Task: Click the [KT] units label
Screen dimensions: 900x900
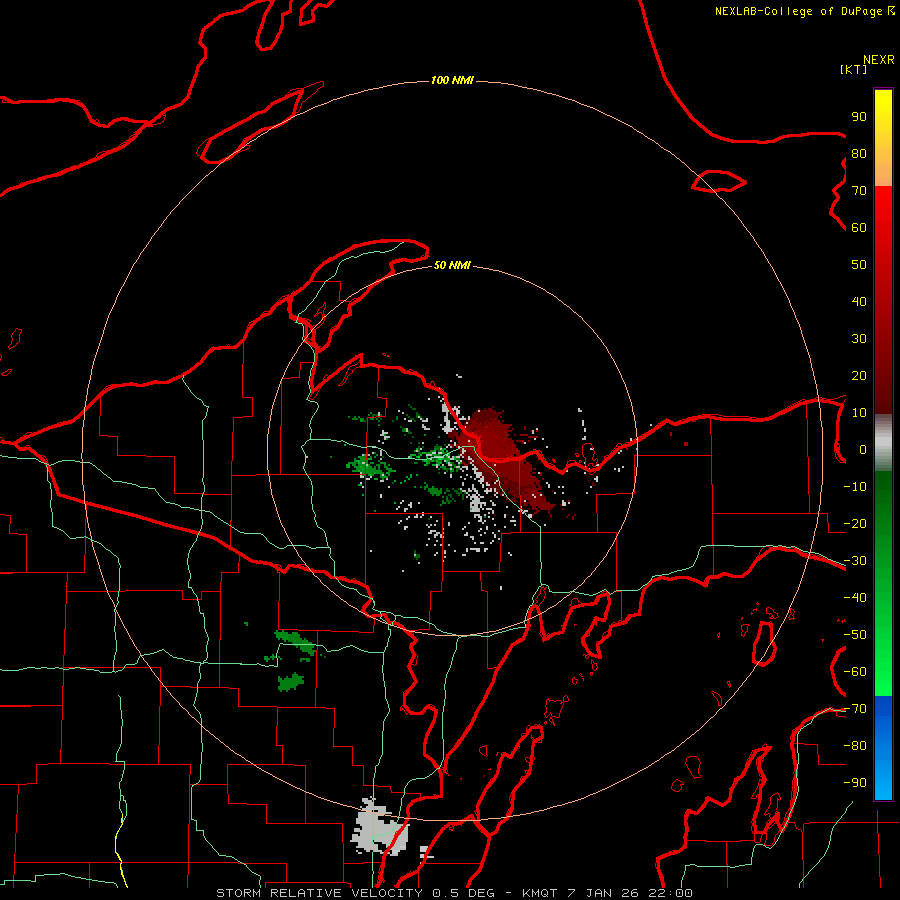Action: coord(853,69)
